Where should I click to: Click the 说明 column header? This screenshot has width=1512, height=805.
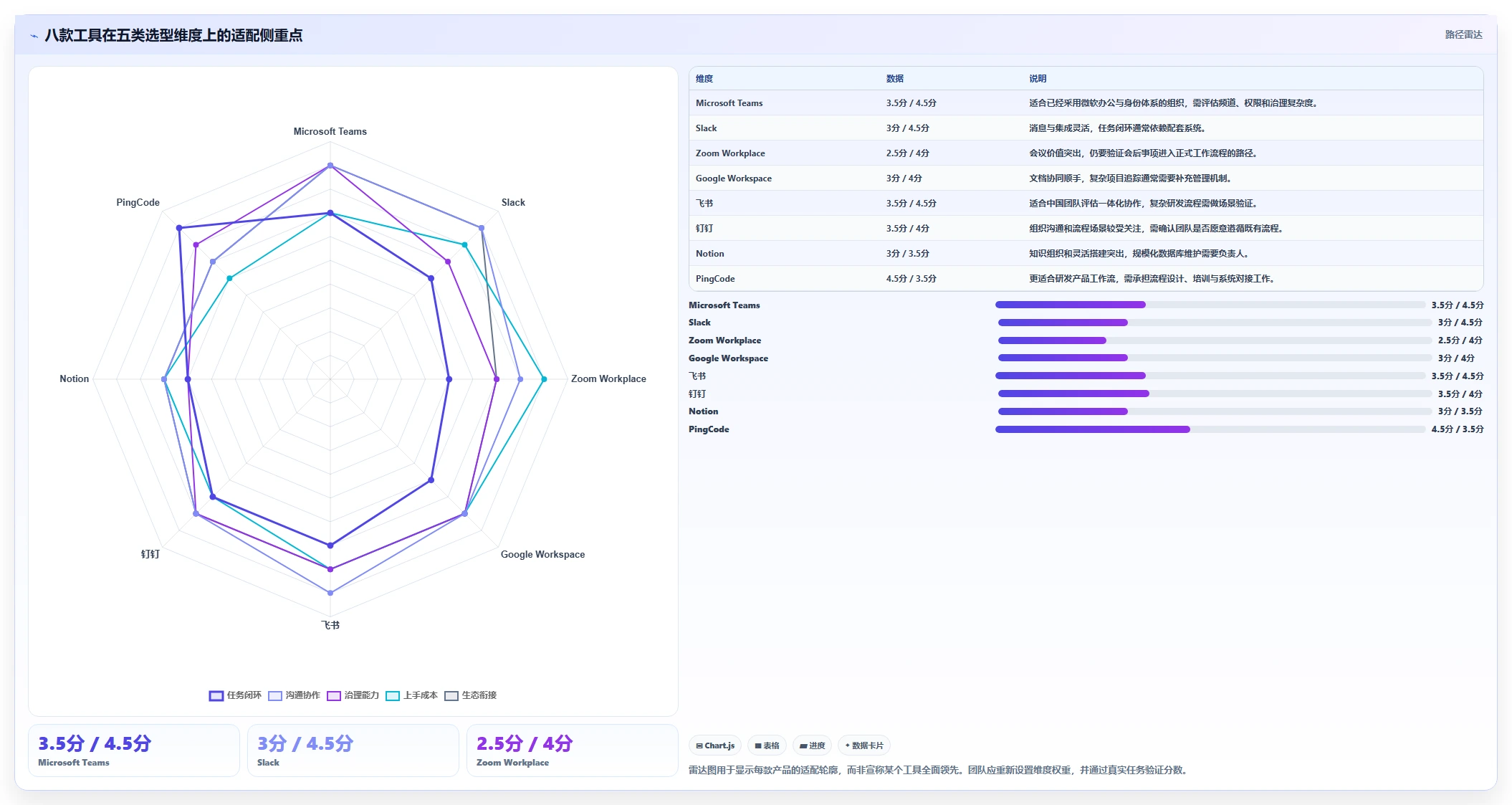click(x=1038, y=79)
